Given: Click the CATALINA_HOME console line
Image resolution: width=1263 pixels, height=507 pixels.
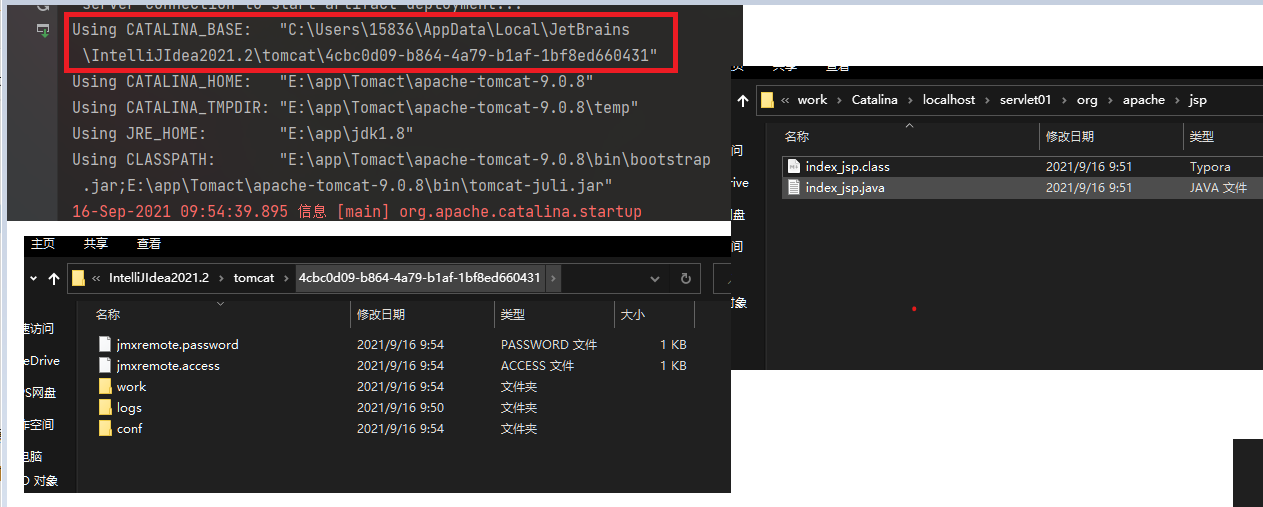Looking at the screenshot, I should [x=333, y=81].
